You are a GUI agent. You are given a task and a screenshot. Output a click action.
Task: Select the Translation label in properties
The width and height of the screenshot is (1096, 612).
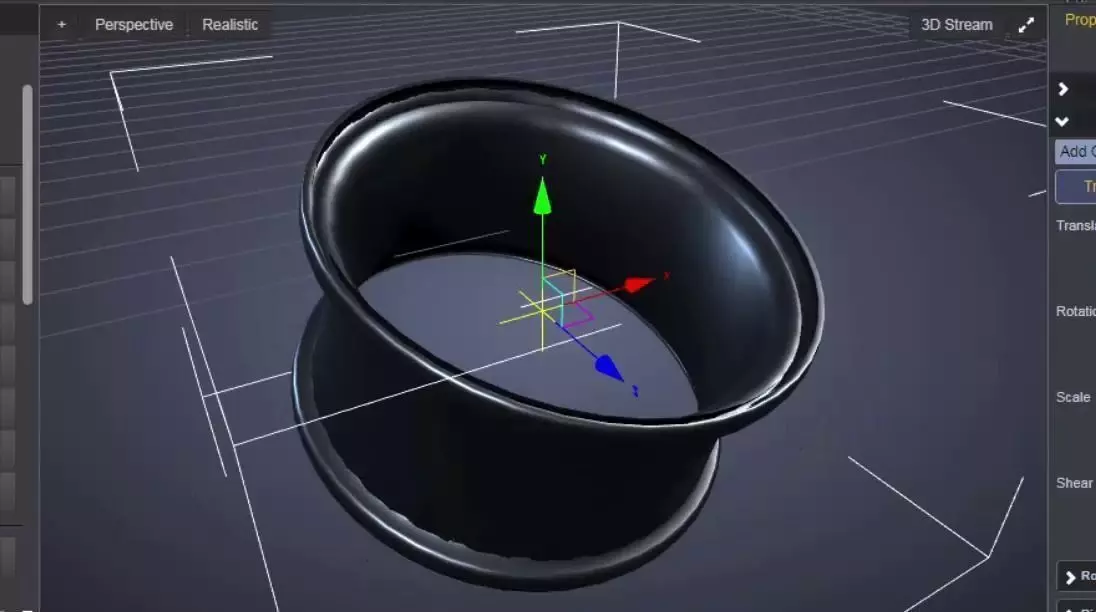pos(1076,226)
